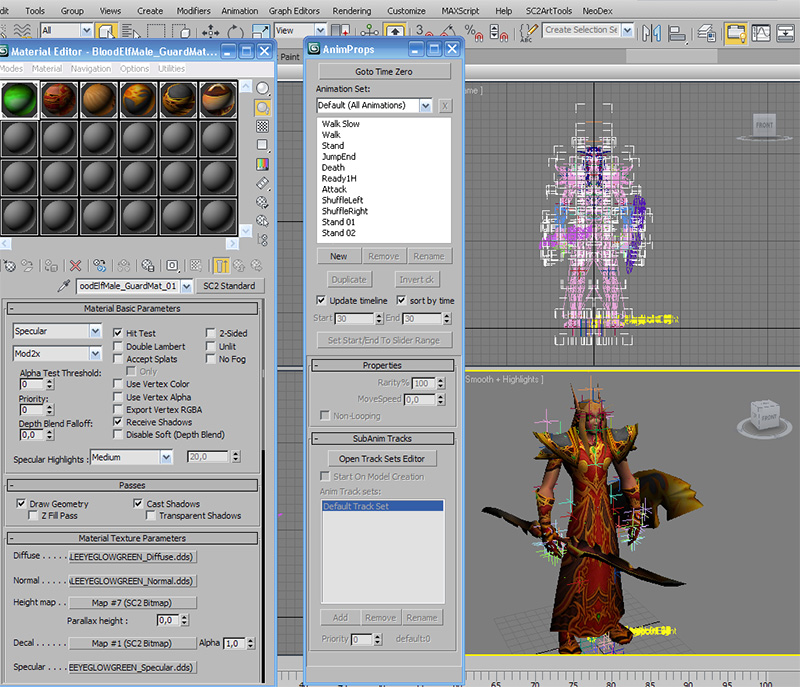This screenshot has height=687, width=800.
Task: Open the Animation Set dropdown
Action: (426, 106)
